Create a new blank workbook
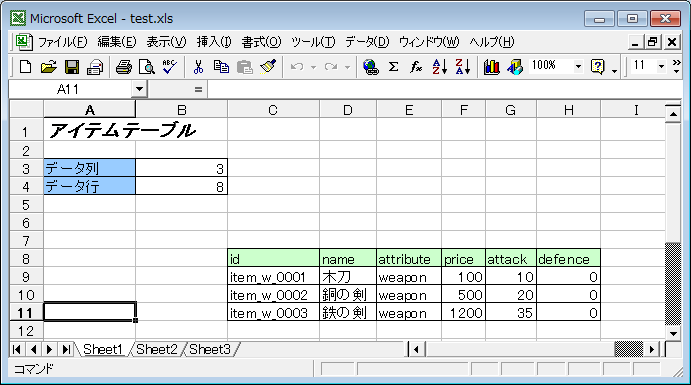The image size is (691, 385). click(26, 67)
